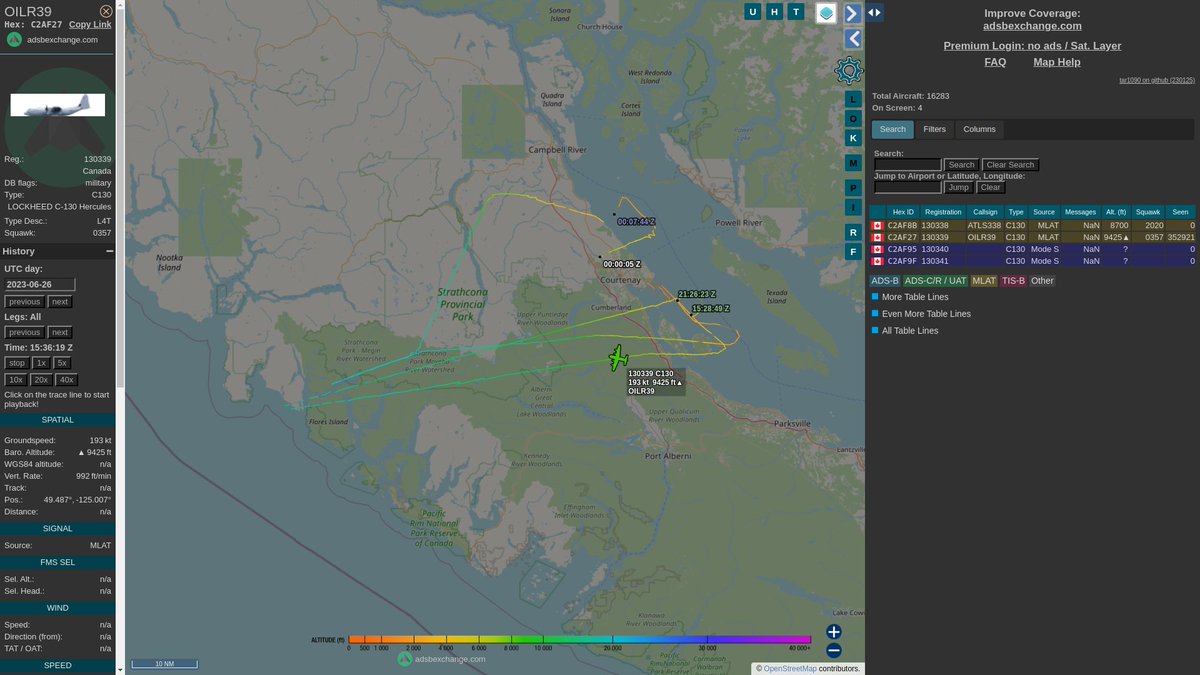Sort table by Hex ID column
1200x675 pixels.
tap(903, 212)
